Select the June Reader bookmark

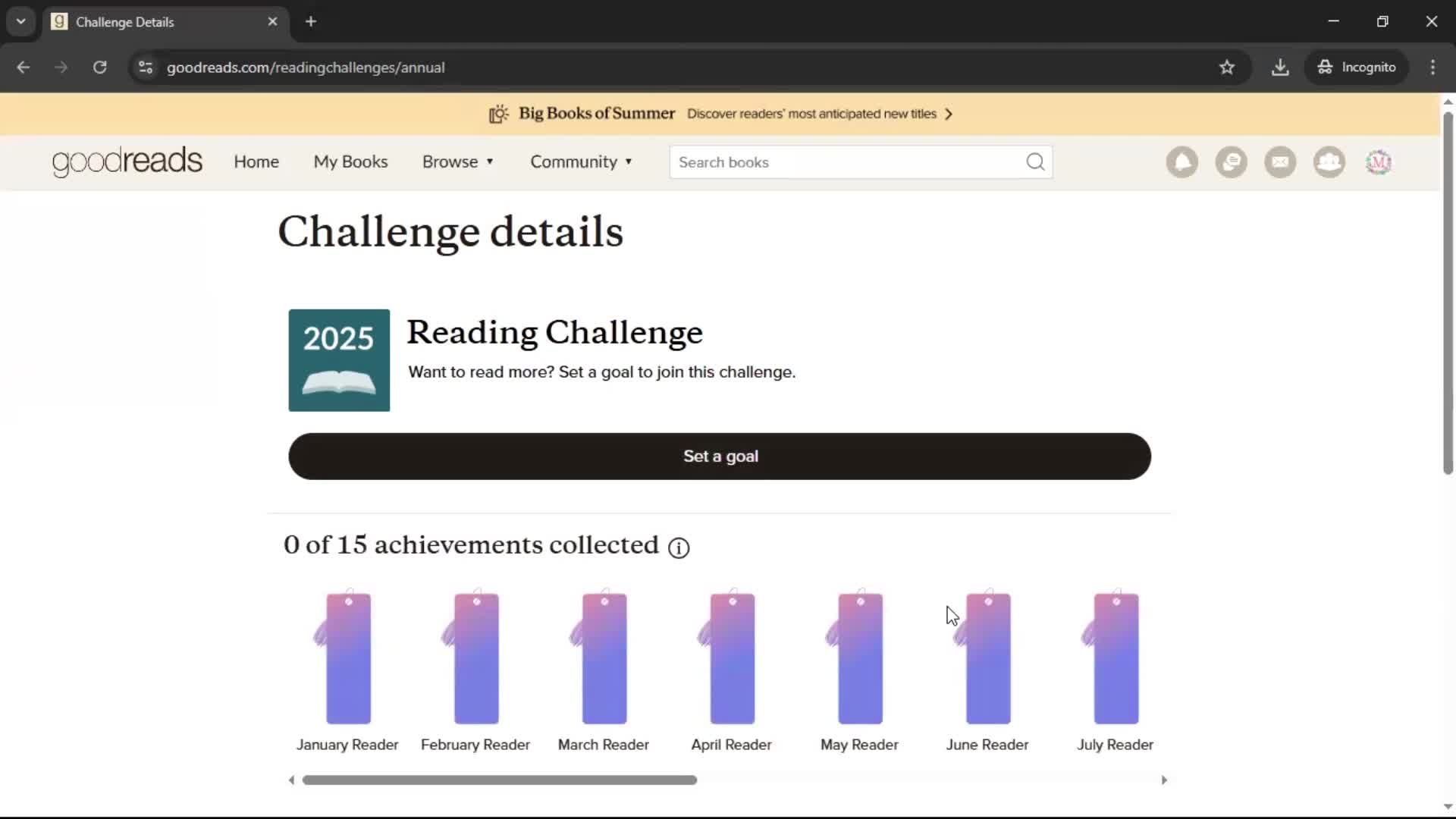click(987, 657)
